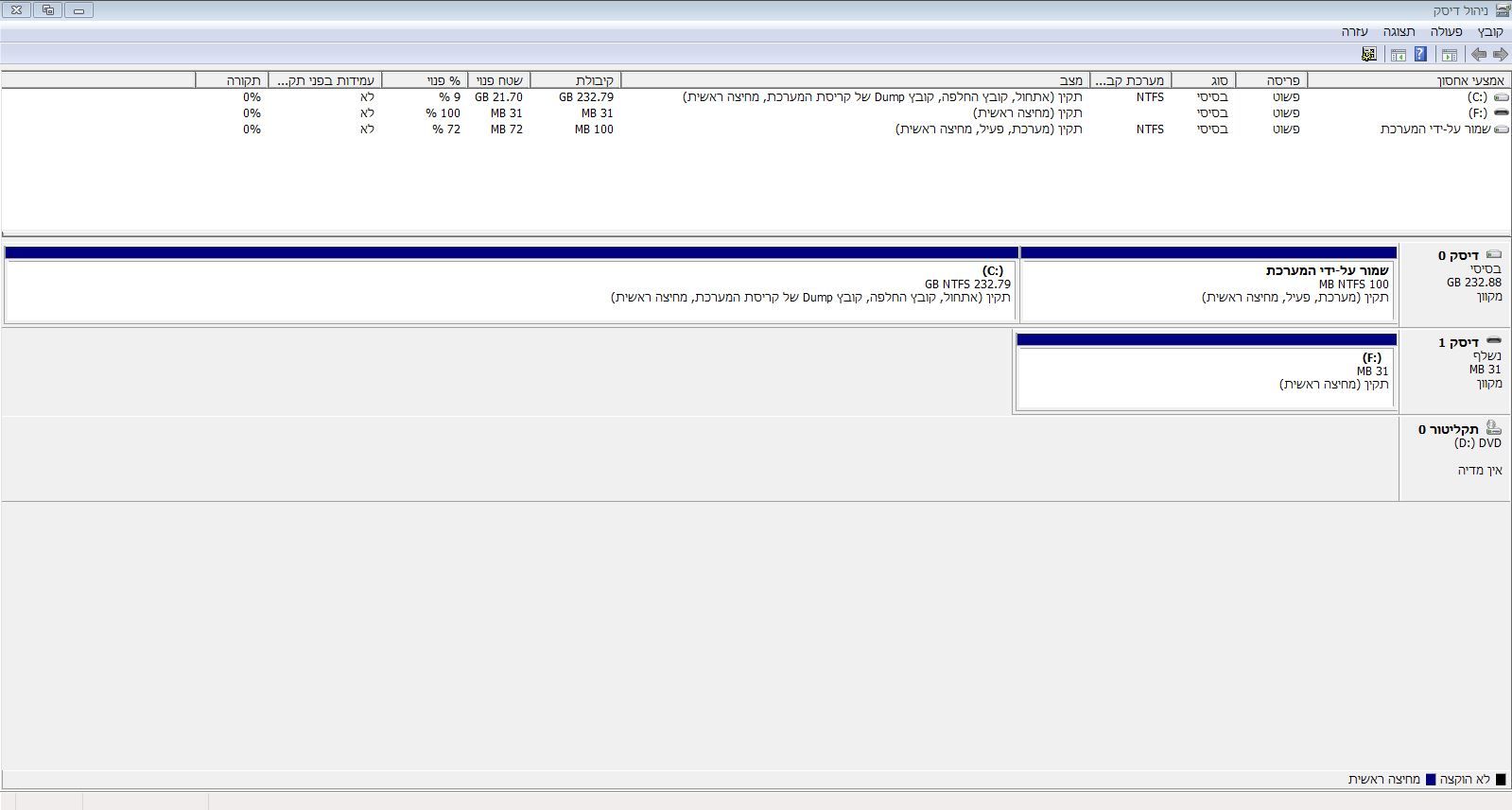Image resolution: width=1512 pixels, height=810 pixels.
Task: Click the (C:) status text mentioning Dump in list
Action: coord(883,97)
